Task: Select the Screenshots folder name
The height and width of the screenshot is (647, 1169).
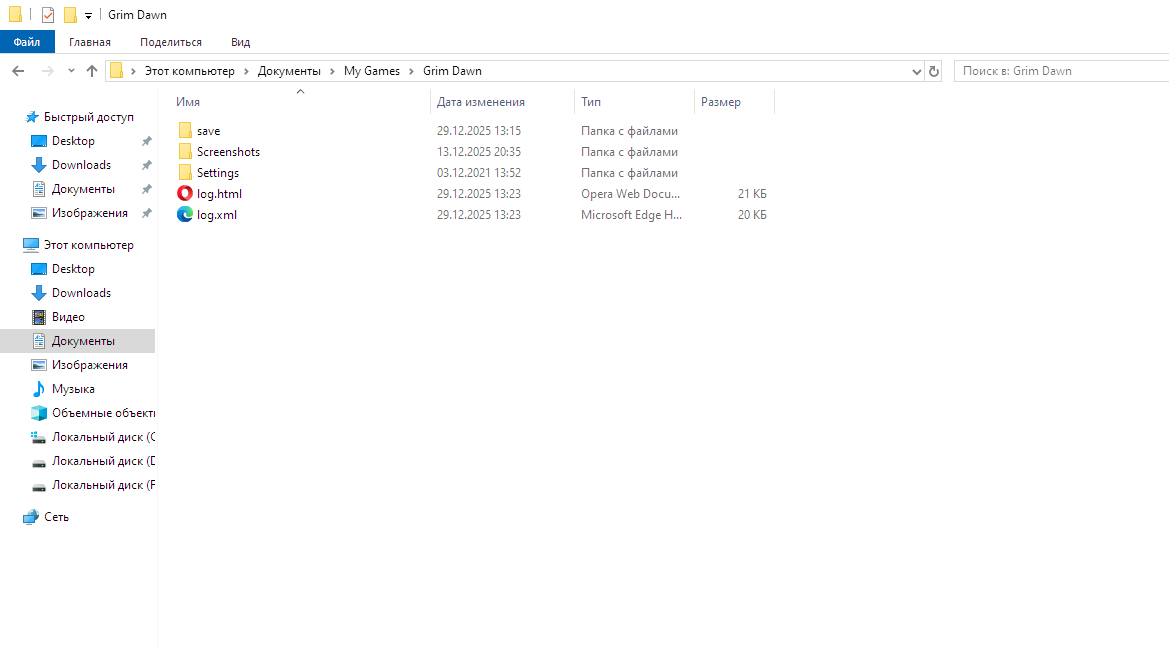Action: pyautogui.click(x=228, y=152)
